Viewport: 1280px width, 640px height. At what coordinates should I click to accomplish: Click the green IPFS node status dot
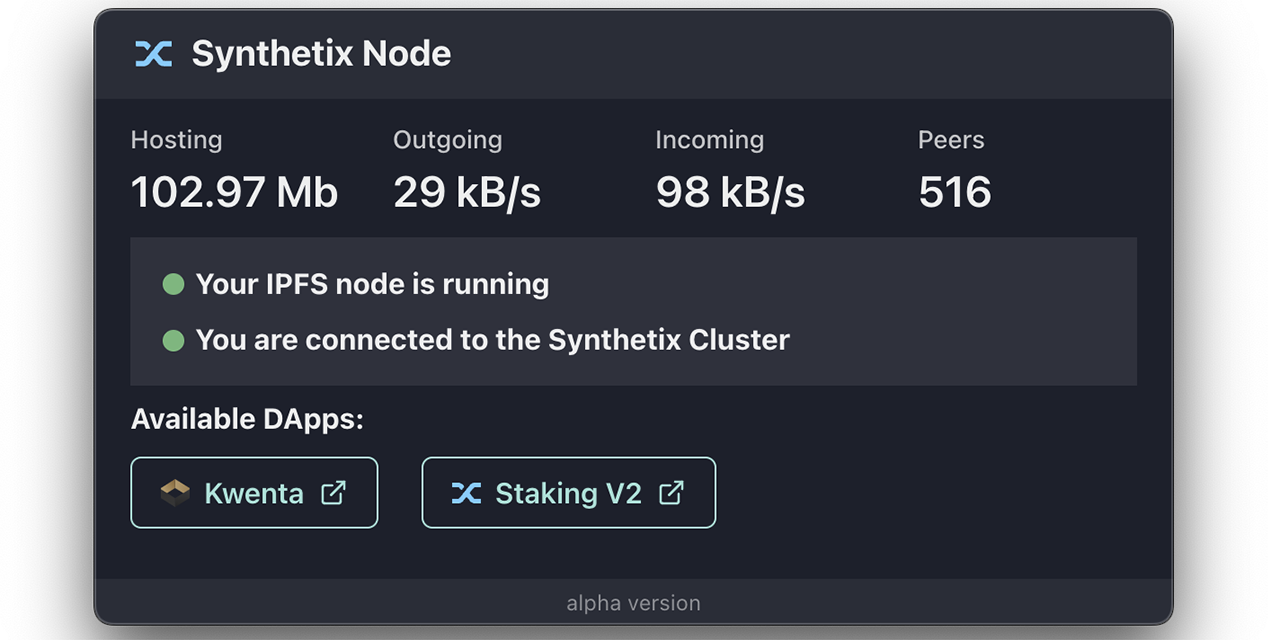pyautogui.click(x=173, y=284)
